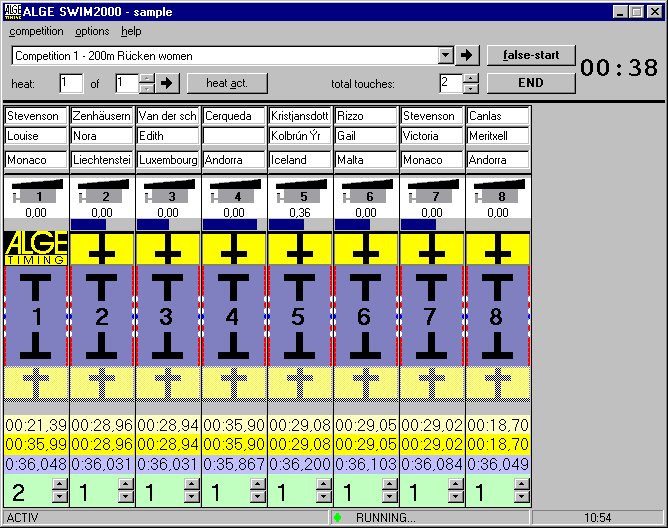Click swimming lane 5 pool area

click(x=300, y=316)
